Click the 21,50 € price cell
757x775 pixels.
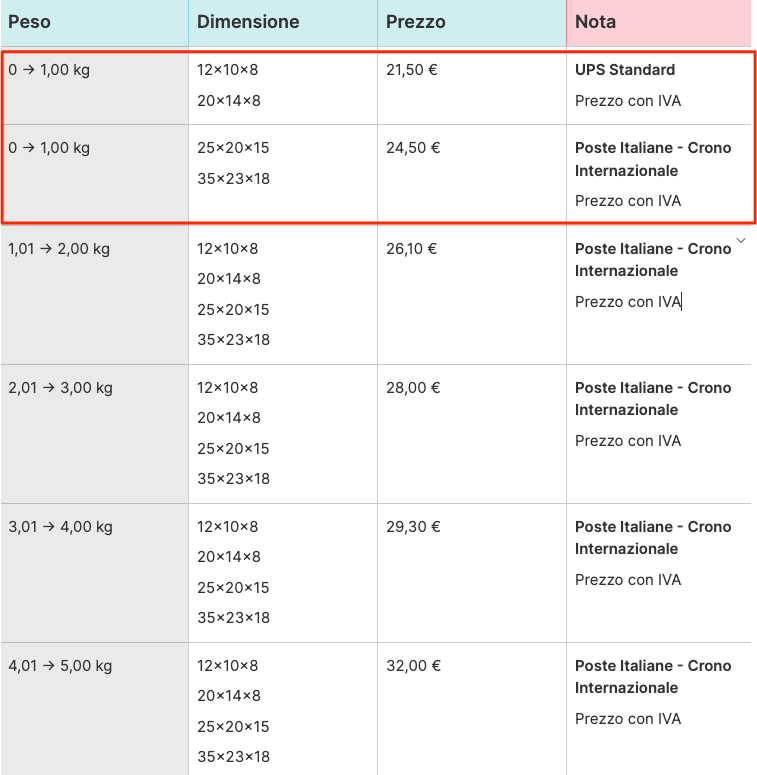(412, 70)
